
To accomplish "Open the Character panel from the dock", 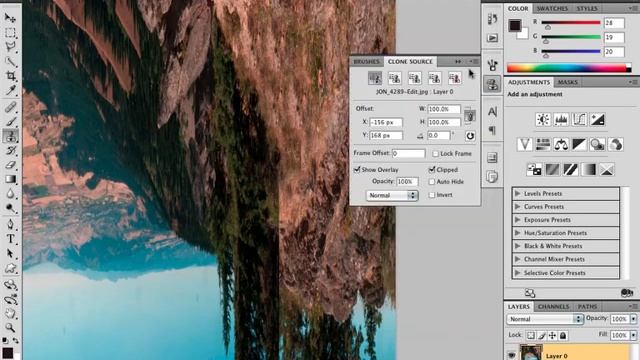I will coord(492,111).
